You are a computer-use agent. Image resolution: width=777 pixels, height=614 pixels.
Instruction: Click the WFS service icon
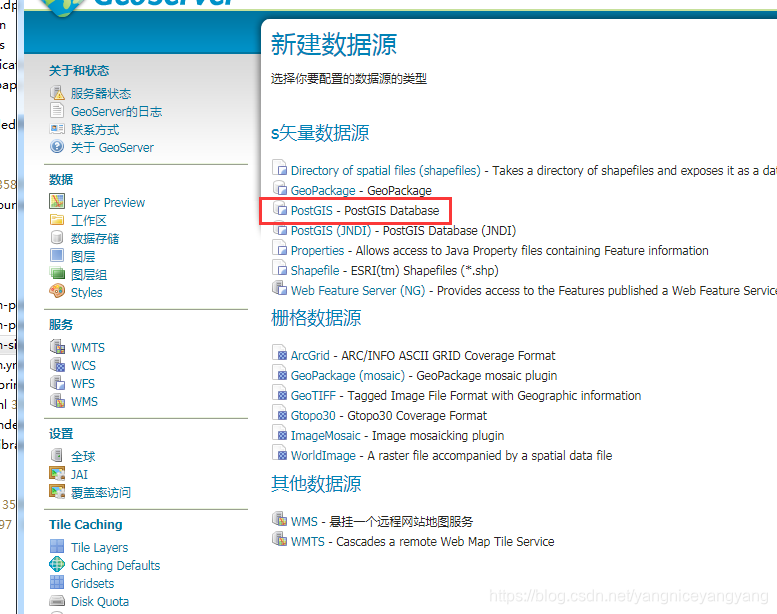click(x=57, y=383)
